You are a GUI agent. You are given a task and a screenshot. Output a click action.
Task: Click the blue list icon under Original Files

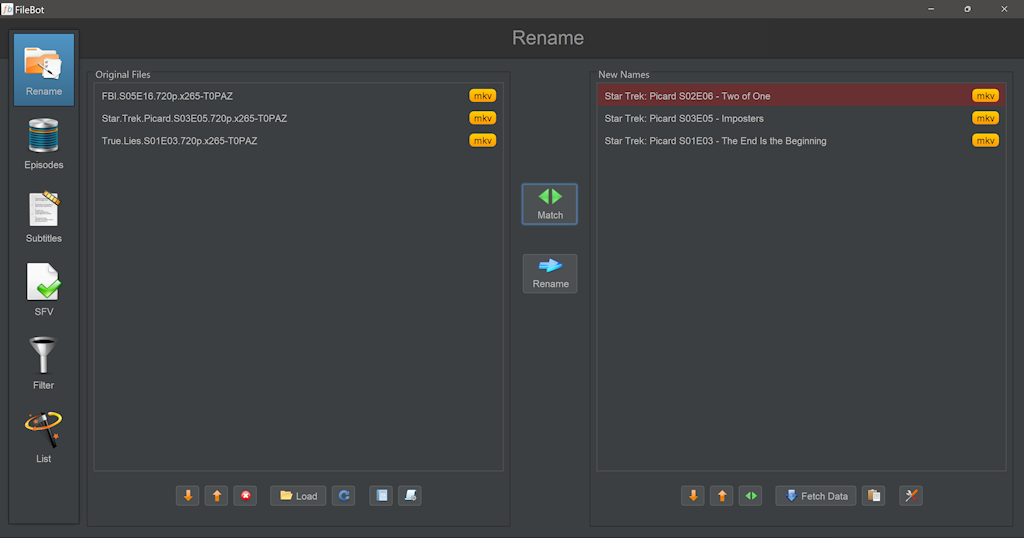click(381, 496)
